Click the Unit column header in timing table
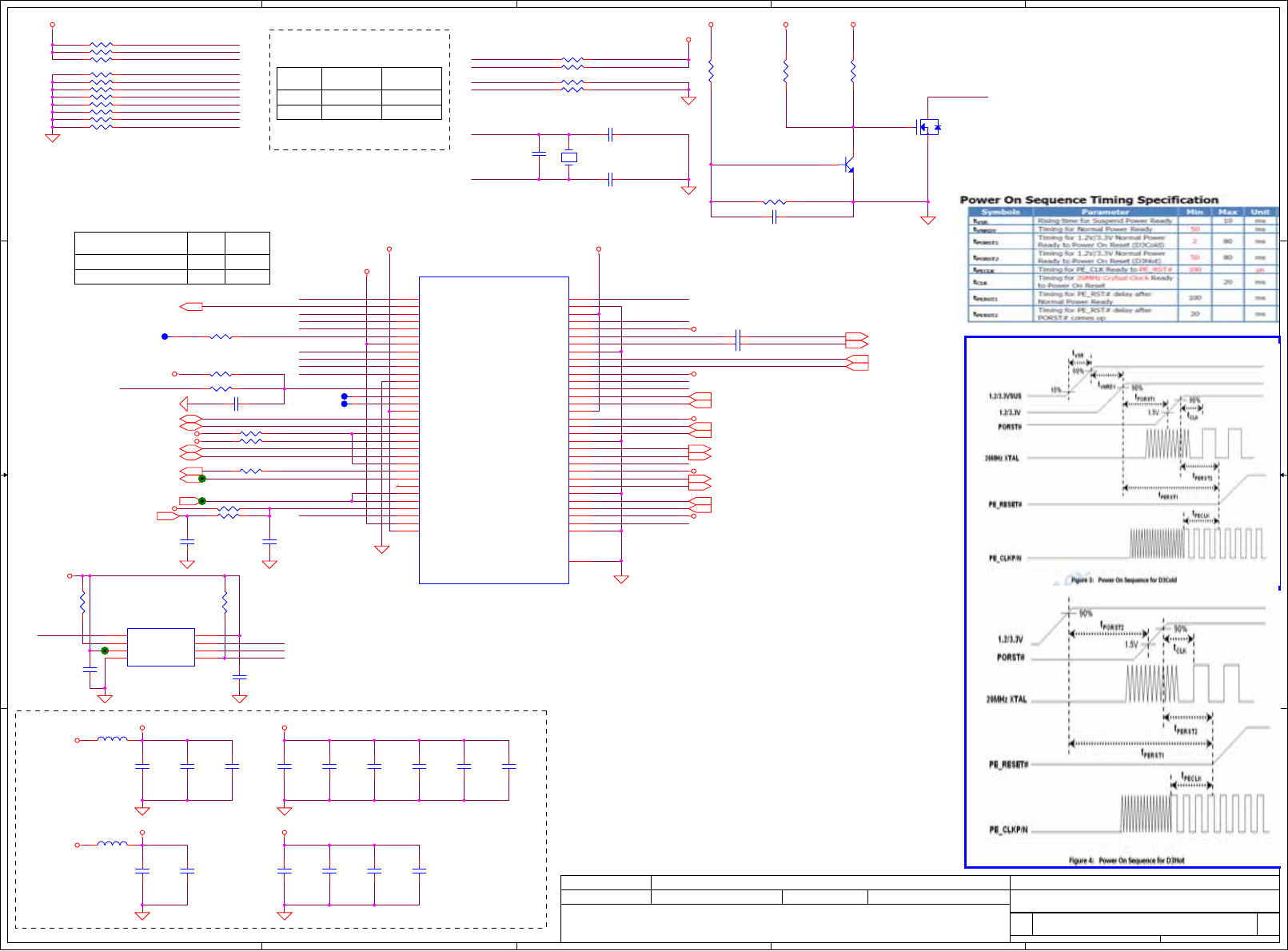The image size is (1288, 951). [1260, 212]
